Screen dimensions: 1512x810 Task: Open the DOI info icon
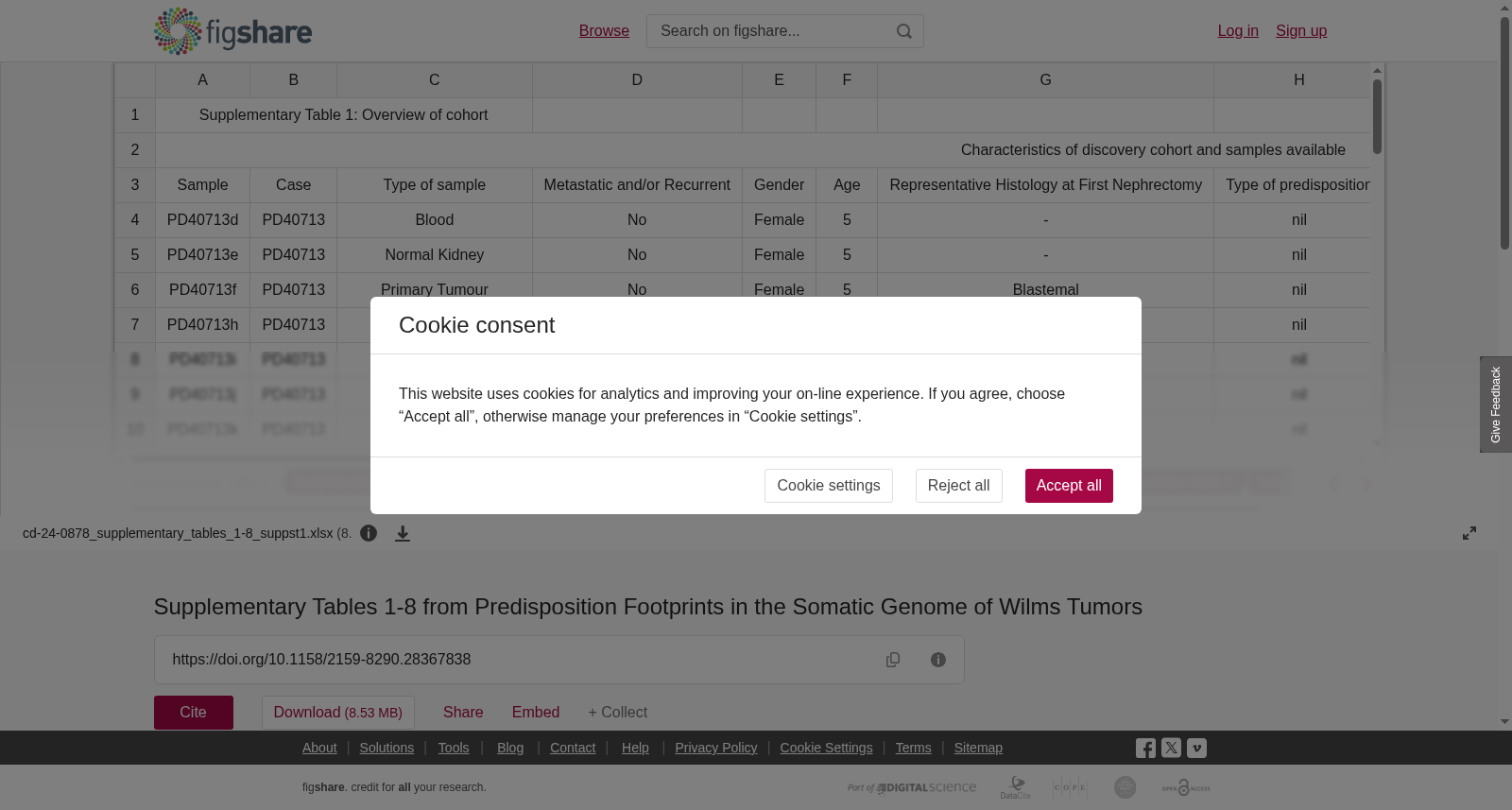[938, 660]
